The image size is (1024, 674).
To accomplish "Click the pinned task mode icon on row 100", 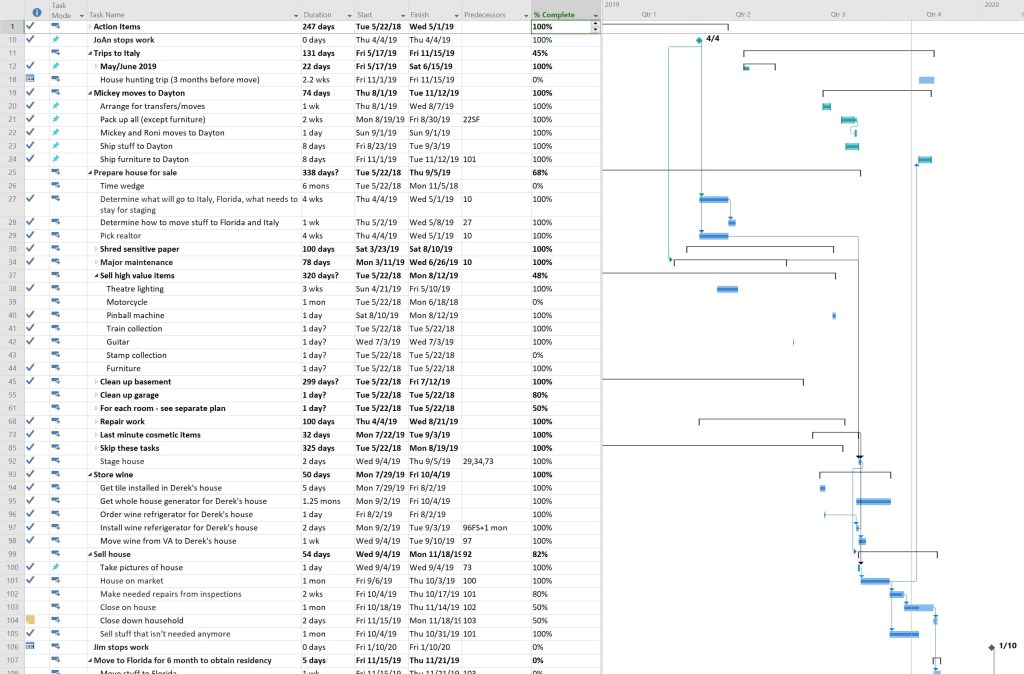I will pyautogui.click(x=57, y=567).
